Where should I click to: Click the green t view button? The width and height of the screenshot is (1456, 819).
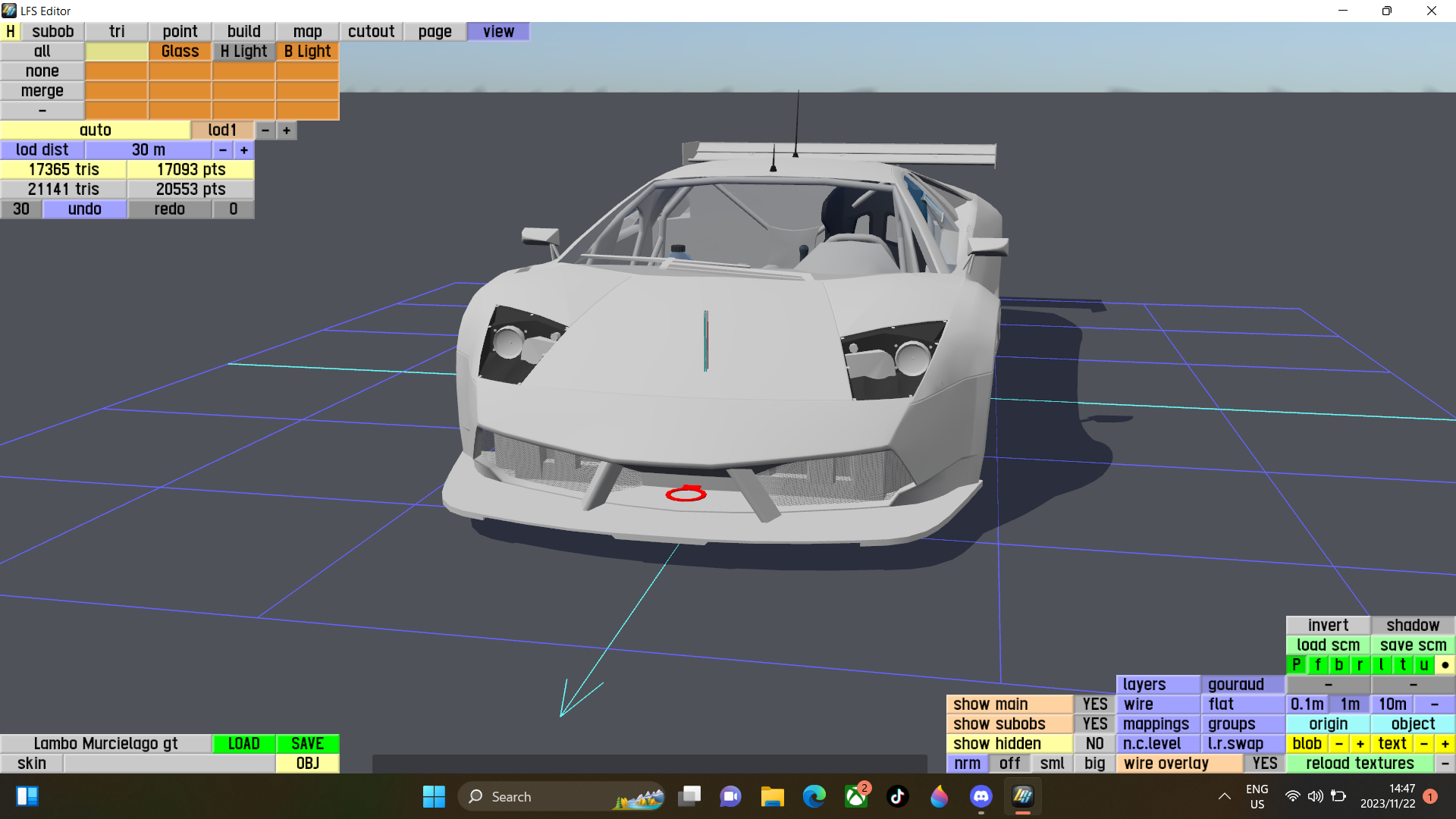click(1402, 665)
